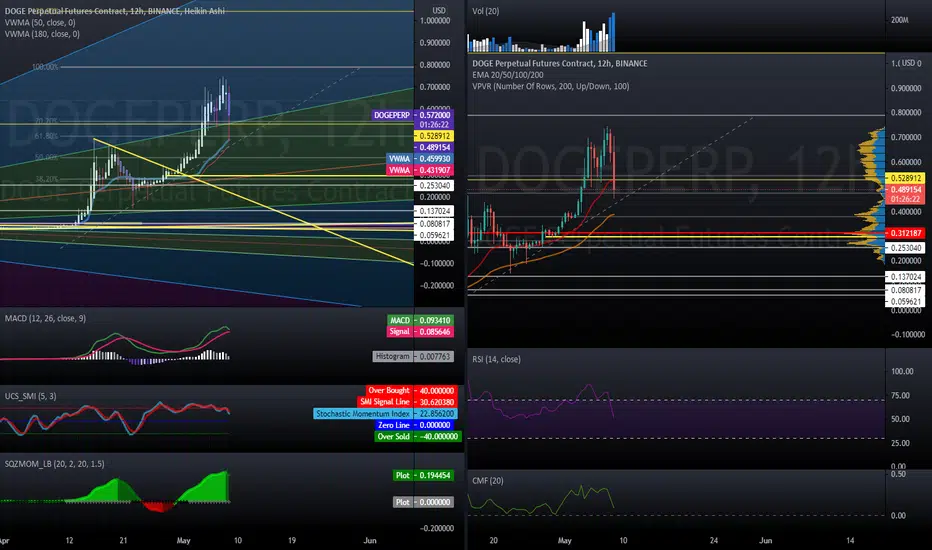Click the 12 date on left time axis
This screenshot has height=550, width=932.
tap(70, 540)
